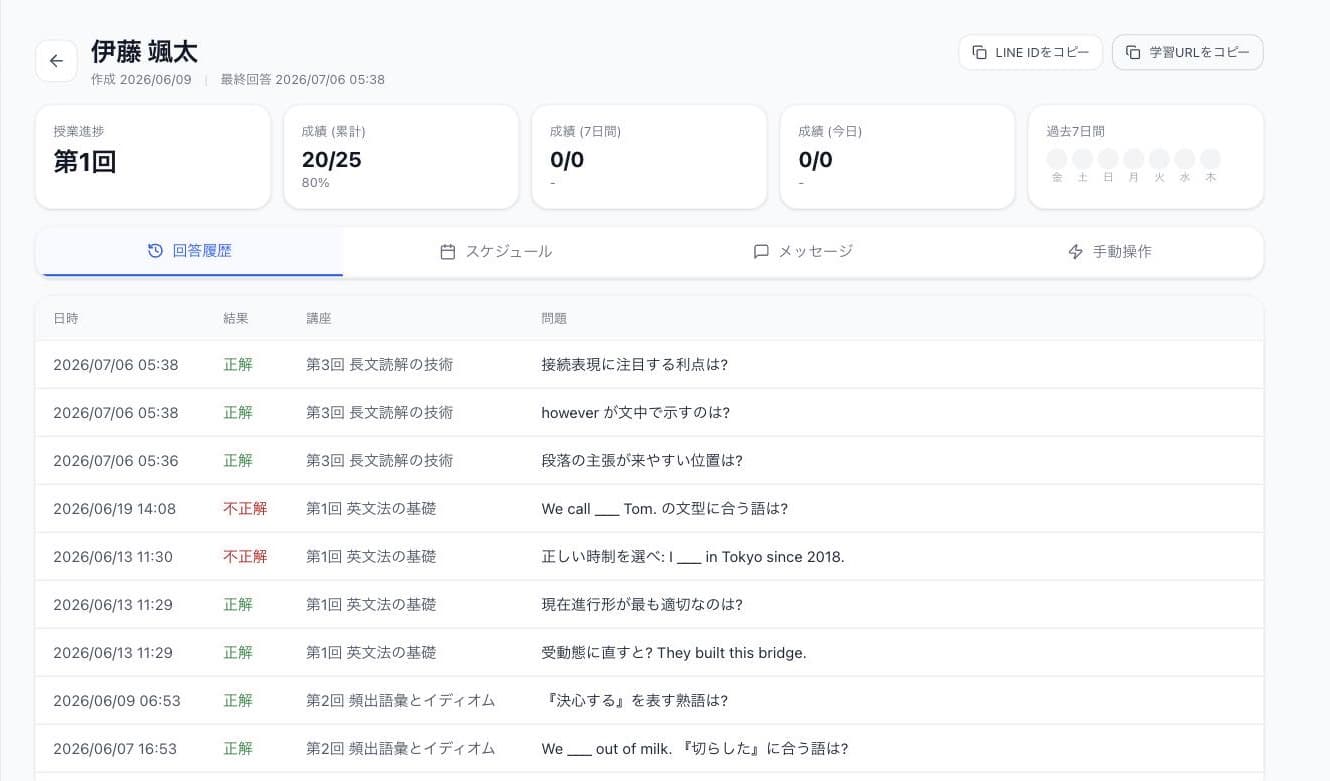1330x781 pixels.
Task: Click the 問題 column header
Action: point(554,318)
